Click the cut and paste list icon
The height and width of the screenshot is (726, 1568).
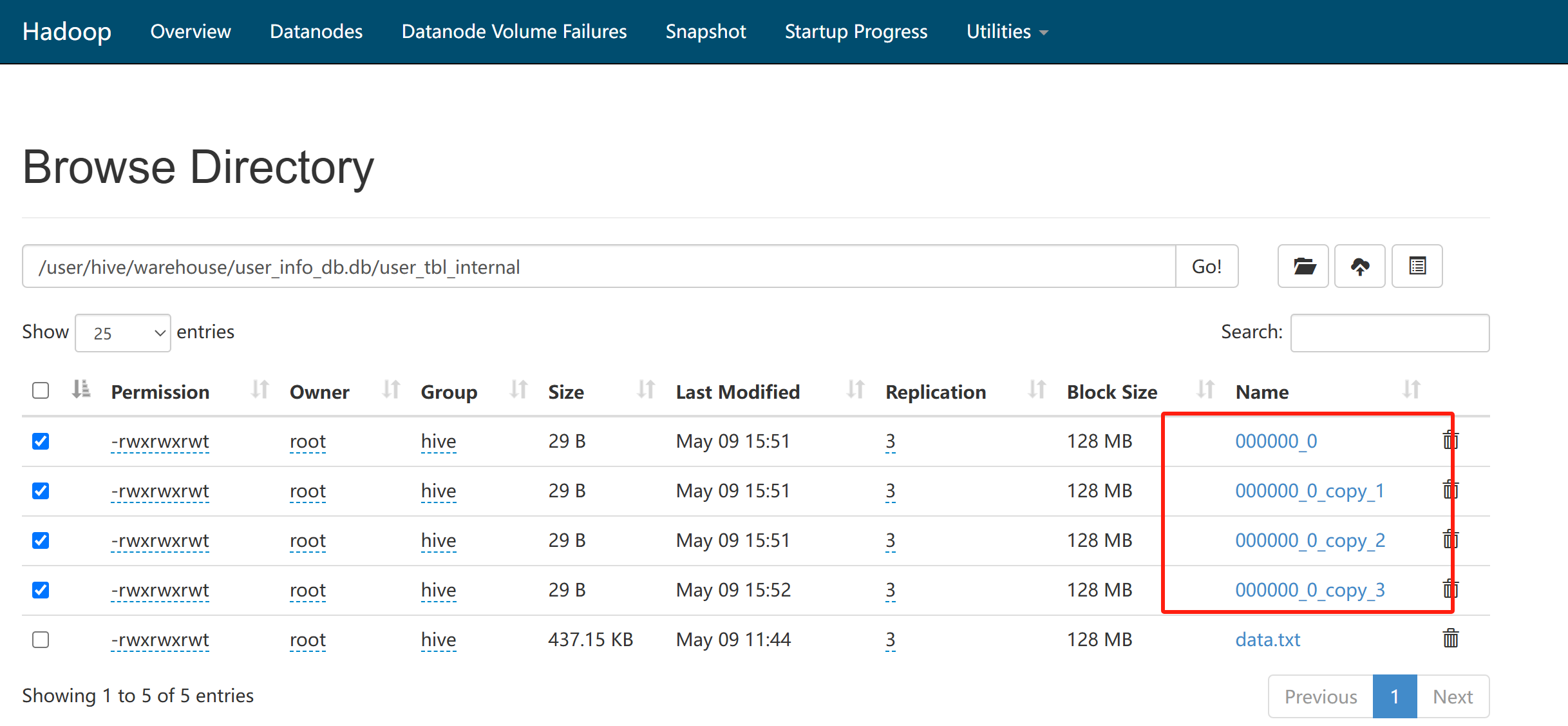[x=1417, y=266]
